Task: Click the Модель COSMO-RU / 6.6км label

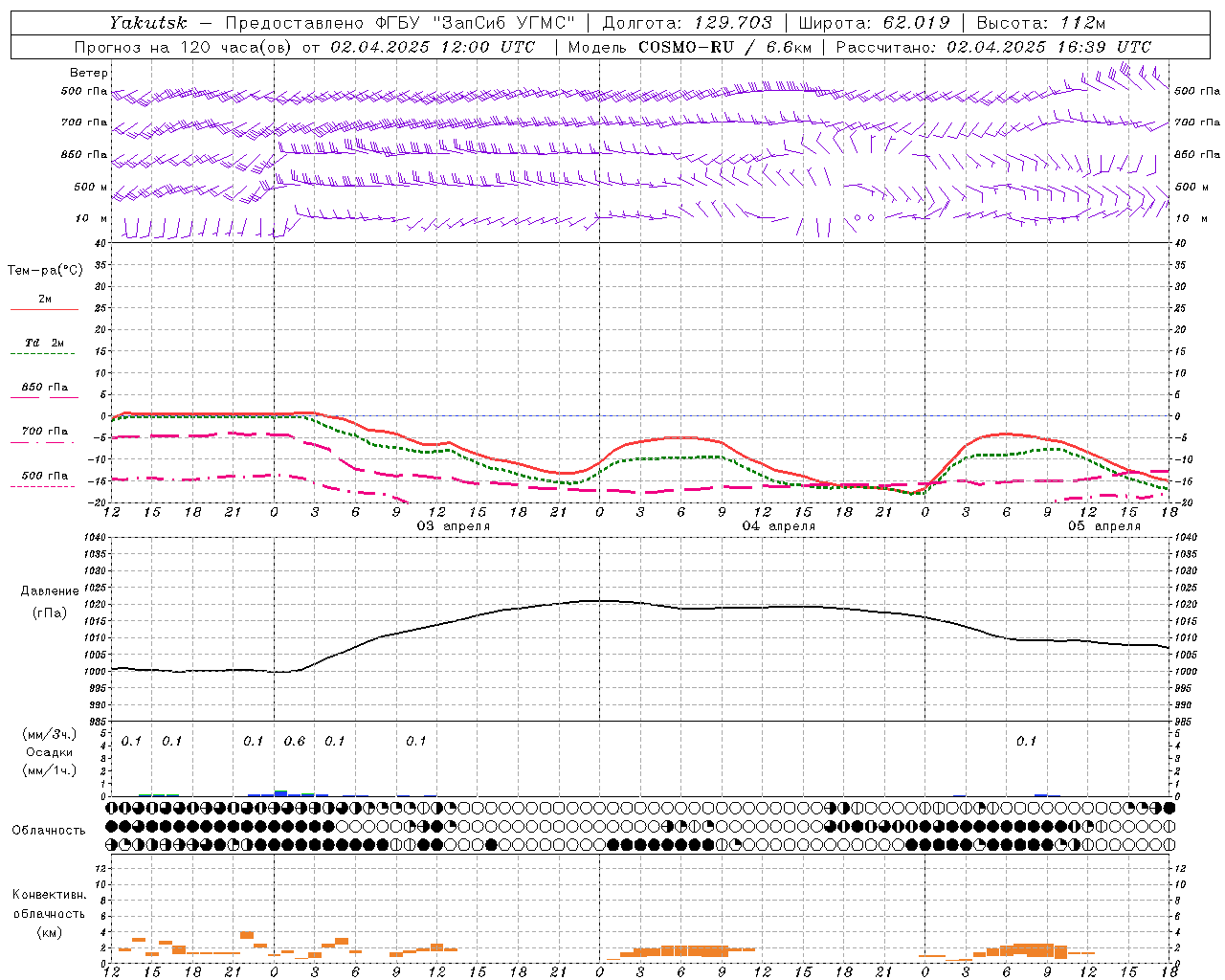Action: click(x=689, y=47)
